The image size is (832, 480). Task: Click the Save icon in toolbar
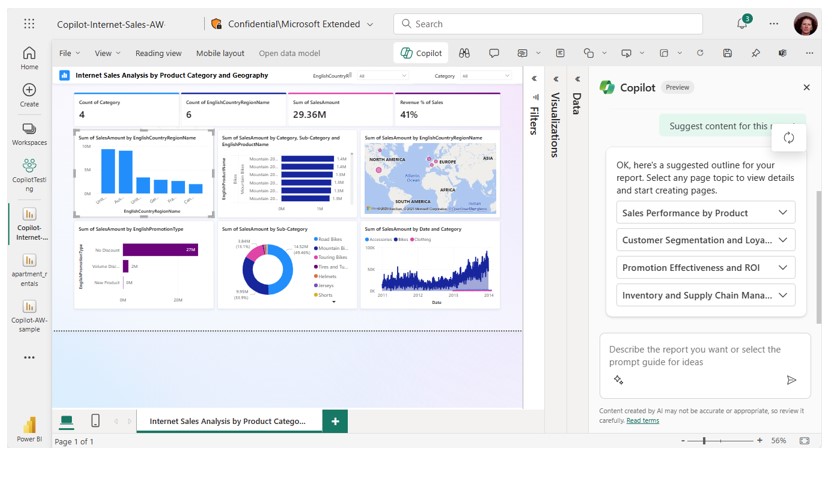(x=727, y=53)
